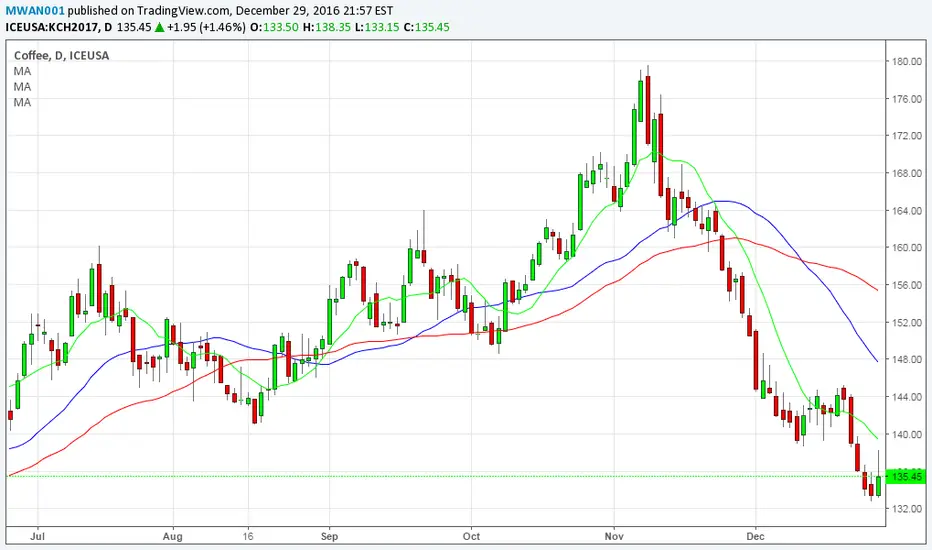Click the 172.00 price axis label
932x550 pixels.
(907, 136)
